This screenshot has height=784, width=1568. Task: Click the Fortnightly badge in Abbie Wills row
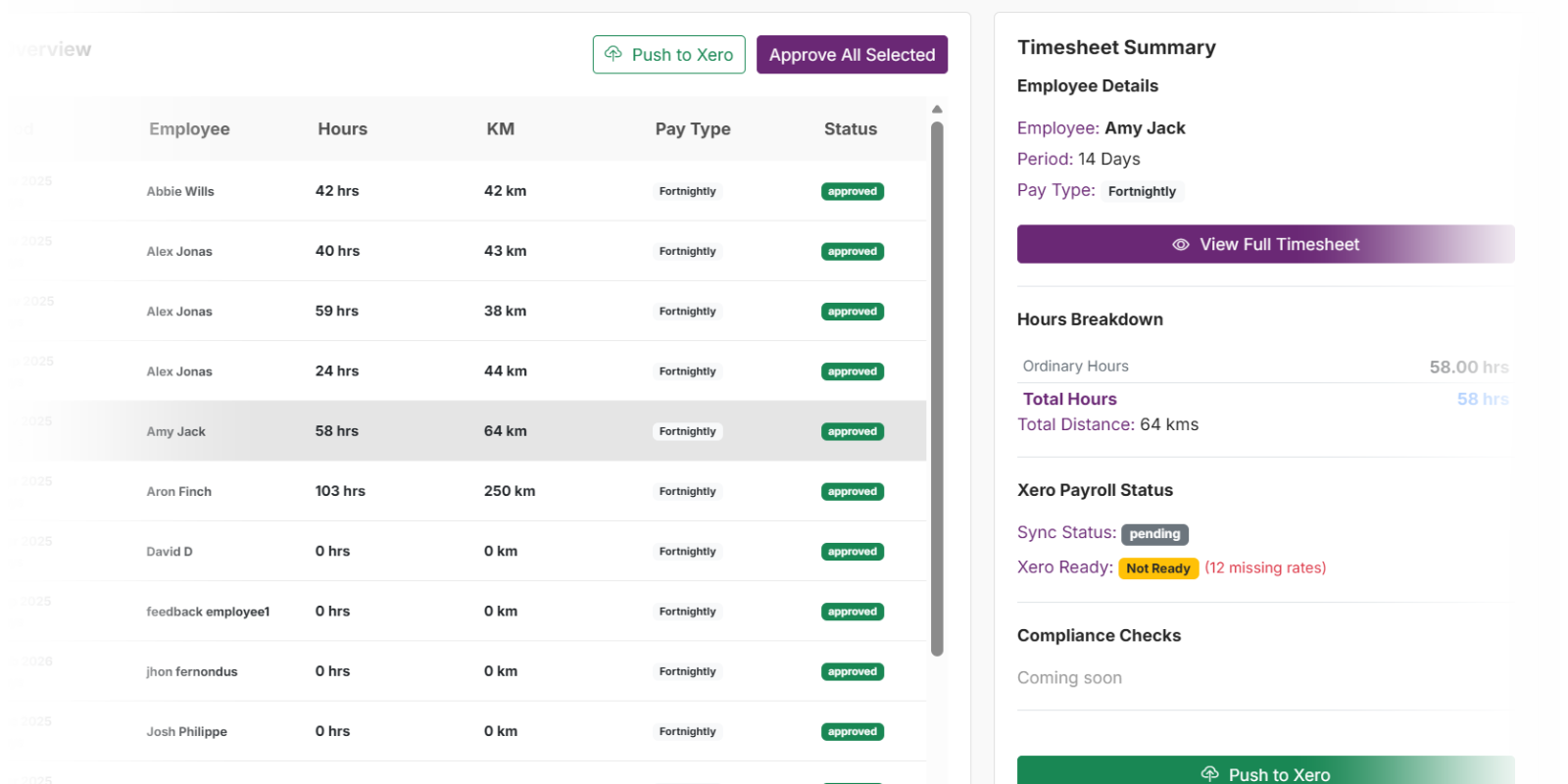click(x=687, y=191)
